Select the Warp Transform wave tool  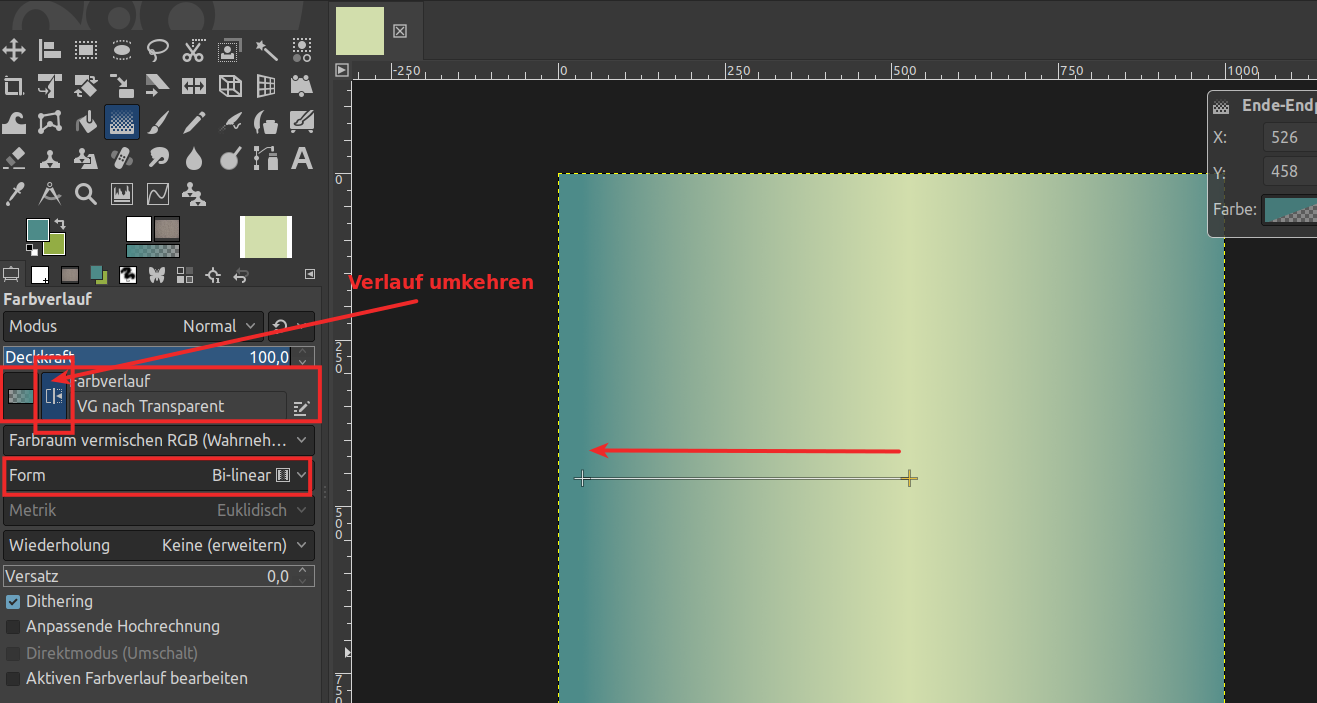(x=14, y=122)
